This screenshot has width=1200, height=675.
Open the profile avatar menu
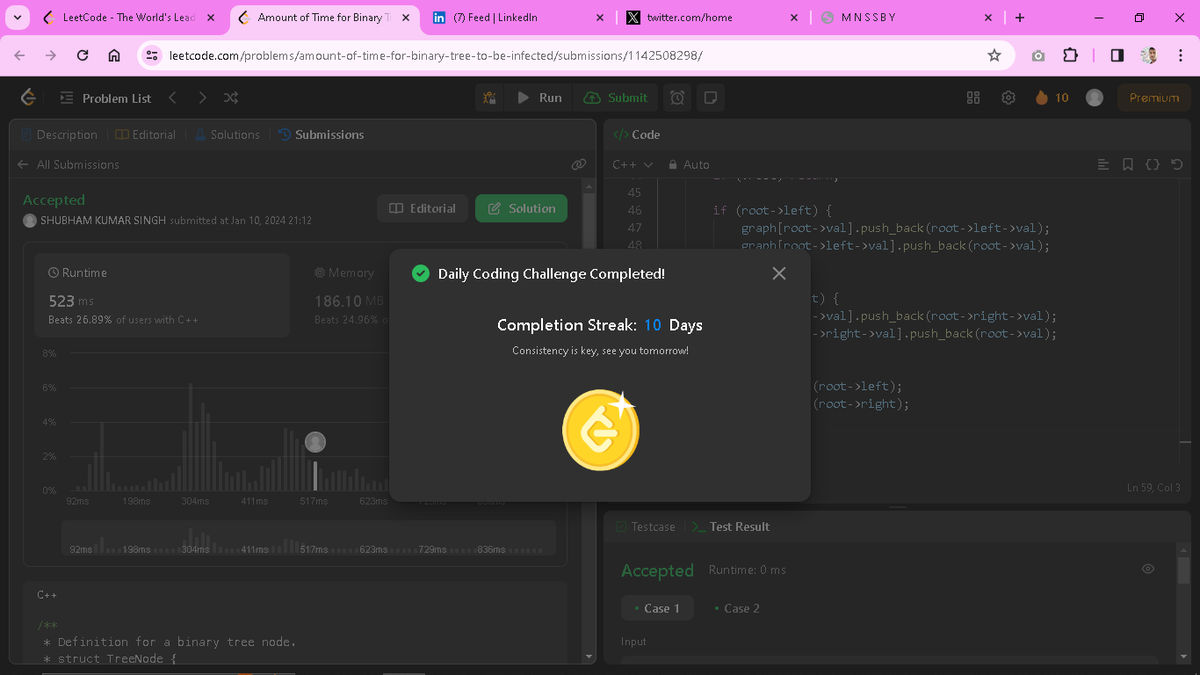1095,98
